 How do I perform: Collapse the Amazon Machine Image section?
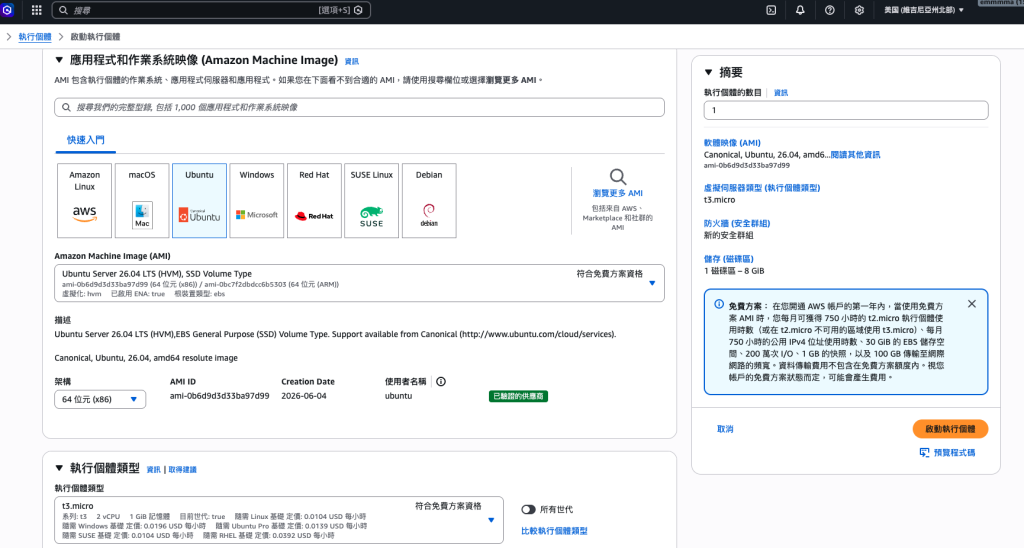59,60
